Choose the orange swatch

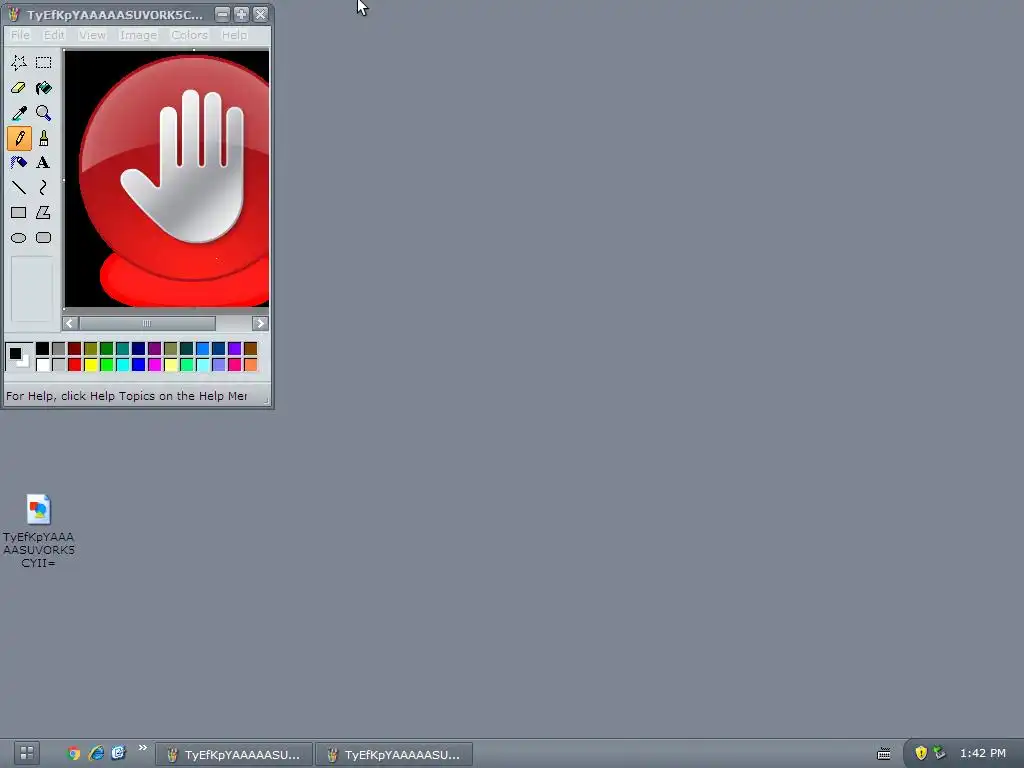[251, 364]
